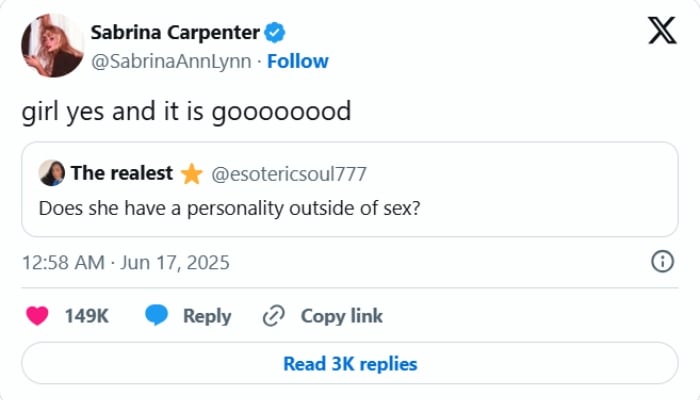Screen dimensions: 700x400
Task: Follow Sabrina Carpenter
Action: click(299, 61)
